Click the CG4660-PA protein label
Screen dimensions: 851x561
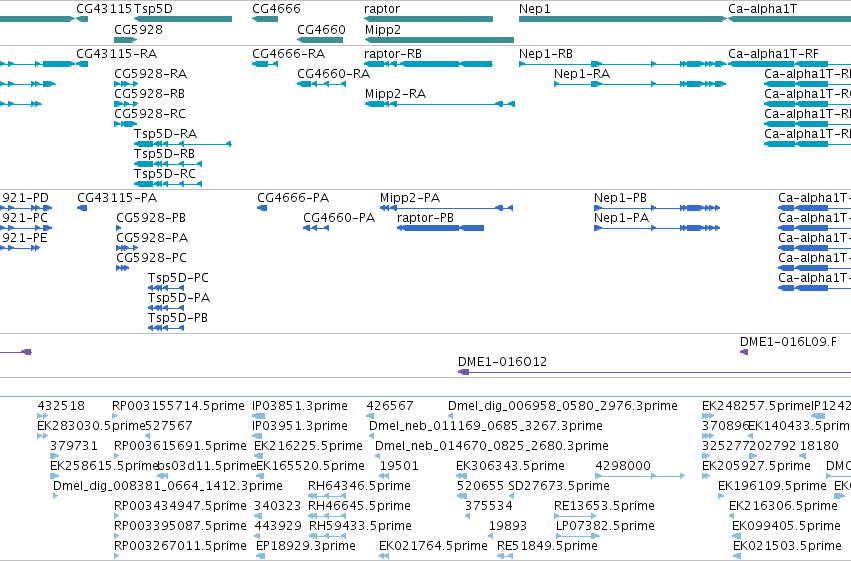pos(339,218)
